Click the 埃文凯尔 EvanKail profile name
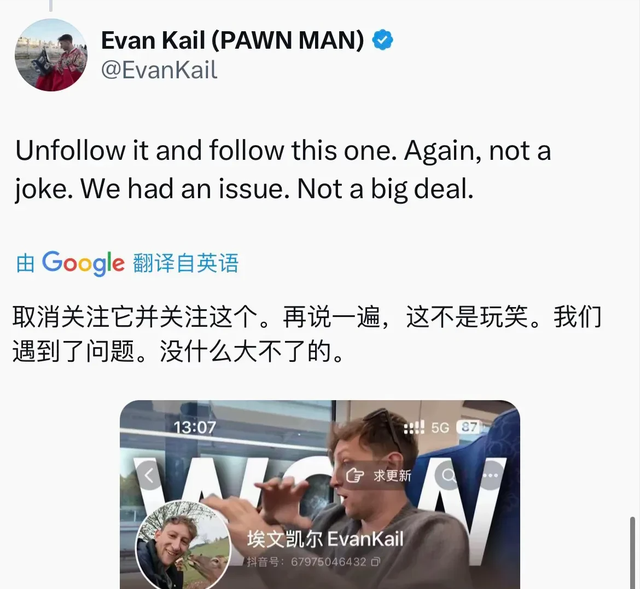 click(x=325, y=539)
